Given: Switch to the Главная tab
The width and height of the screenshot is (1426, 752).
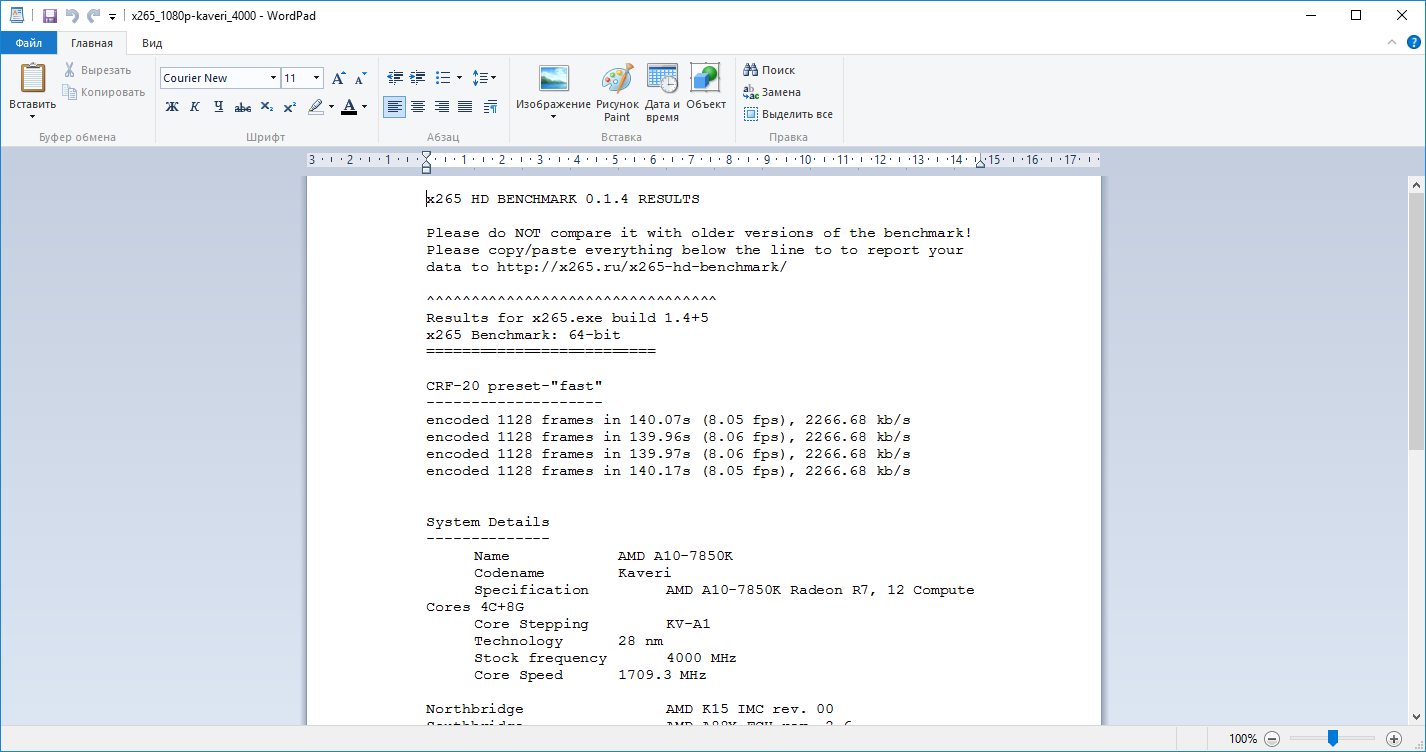Looking at the screenshot, I should click(92, 43).
